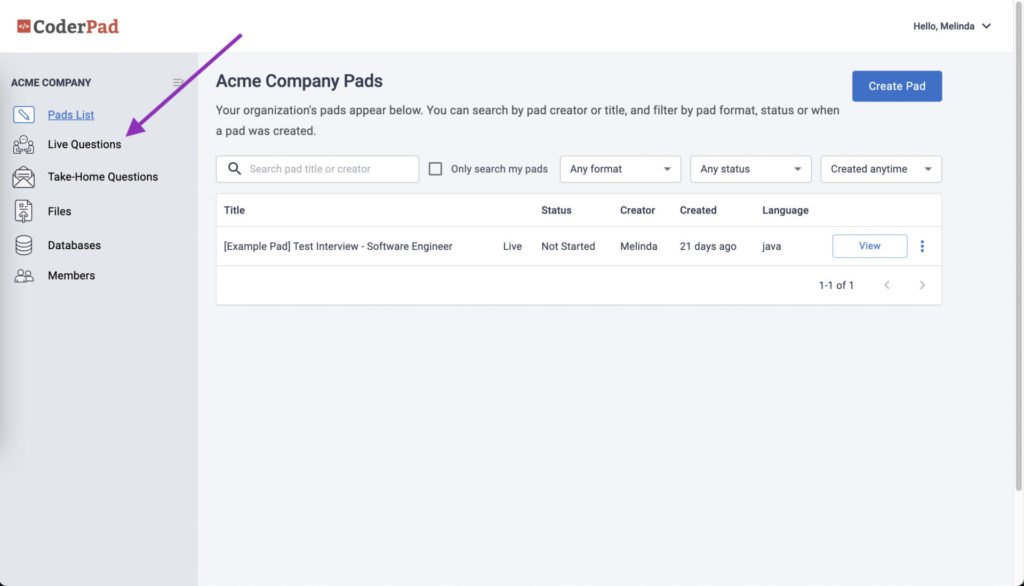Viewport: 1024px width, 586px height.
Task: Open the three-dot options menu for Example Pad
Action: pyautogui.click(x=922, y=246)
